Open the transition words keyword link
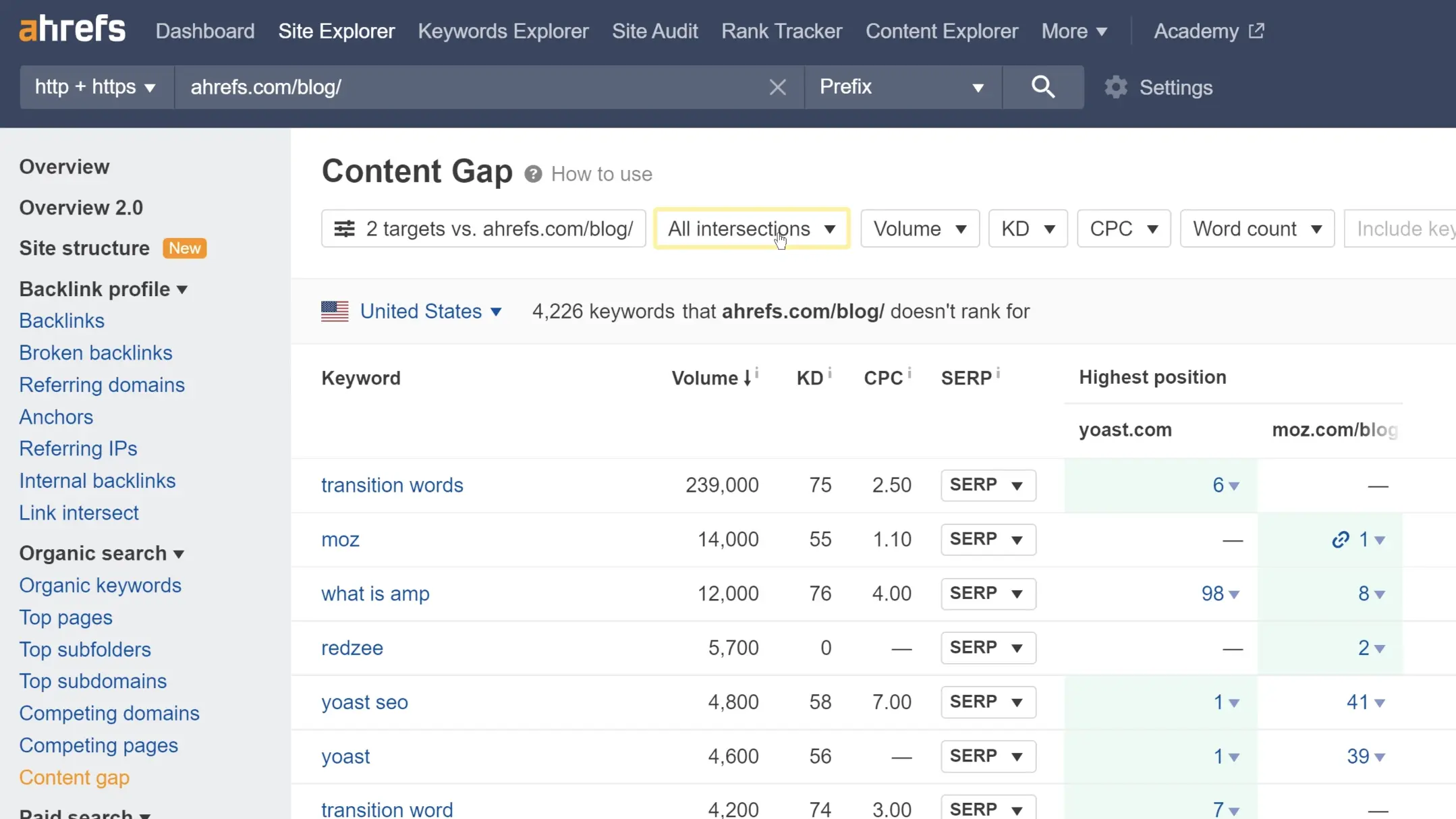The width and height of the screenshot is (1456, 819). [392, 485]
